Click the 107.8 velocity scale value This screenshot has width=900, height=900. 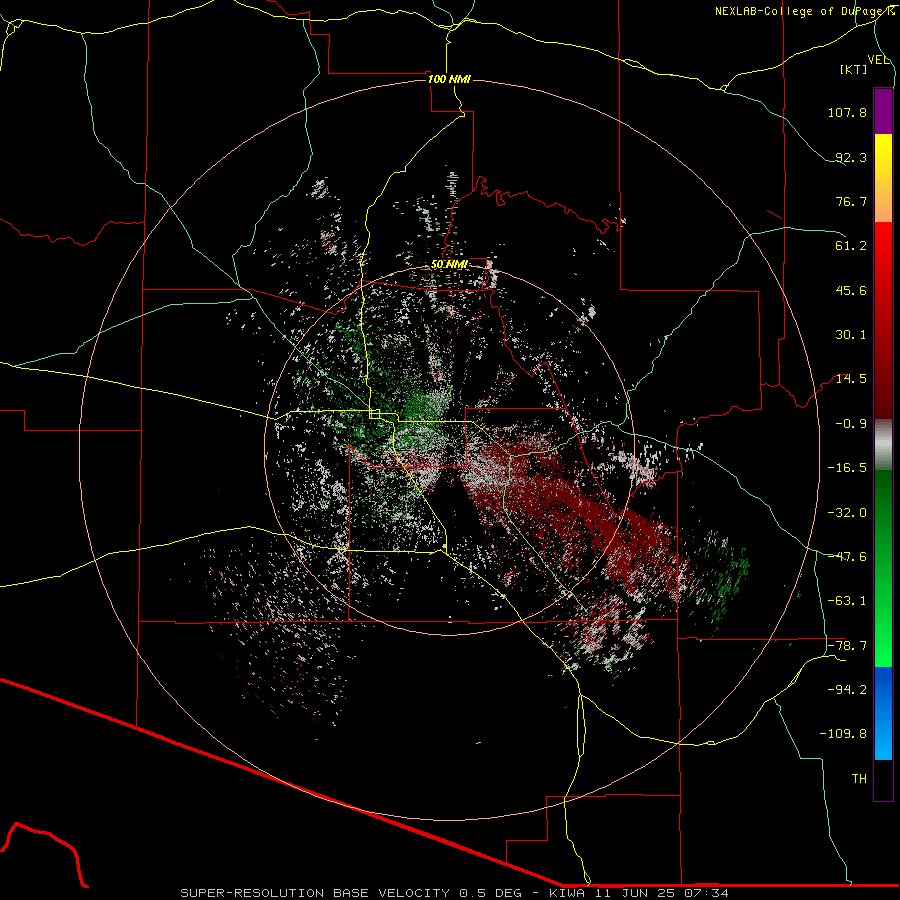847,112
